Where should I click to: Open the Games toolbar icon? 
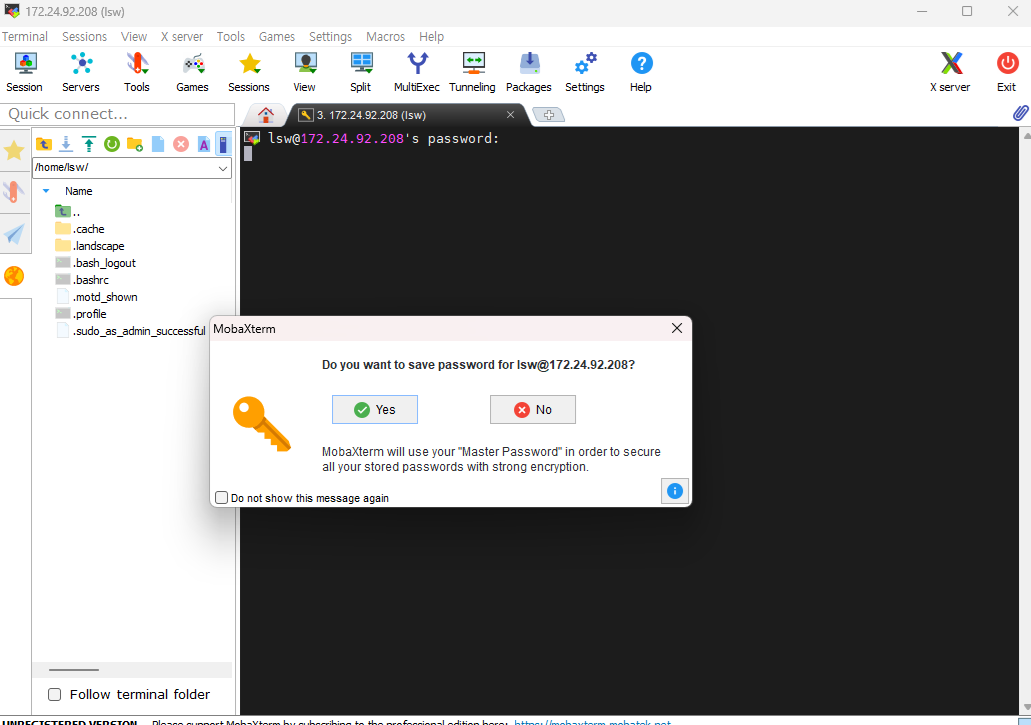[x=193, y=72]
